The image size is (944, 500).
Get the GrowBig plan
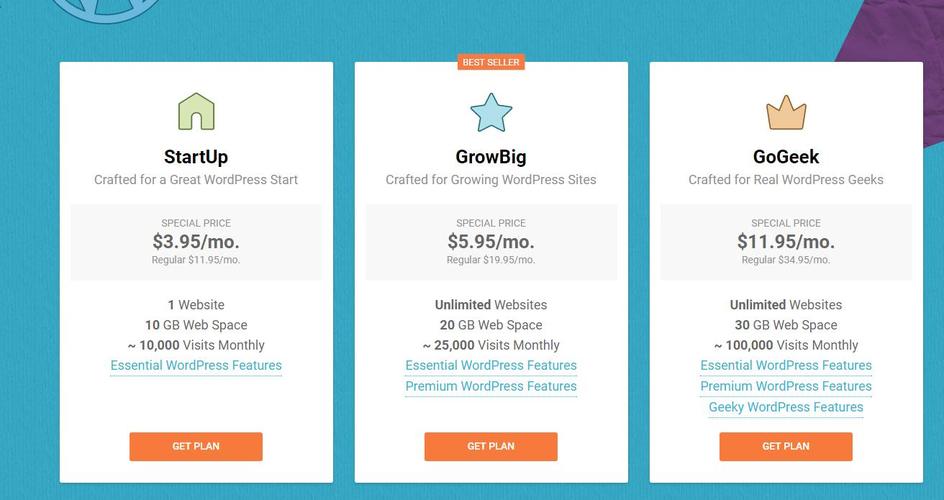pyautogui.click(x=491, y=446)
